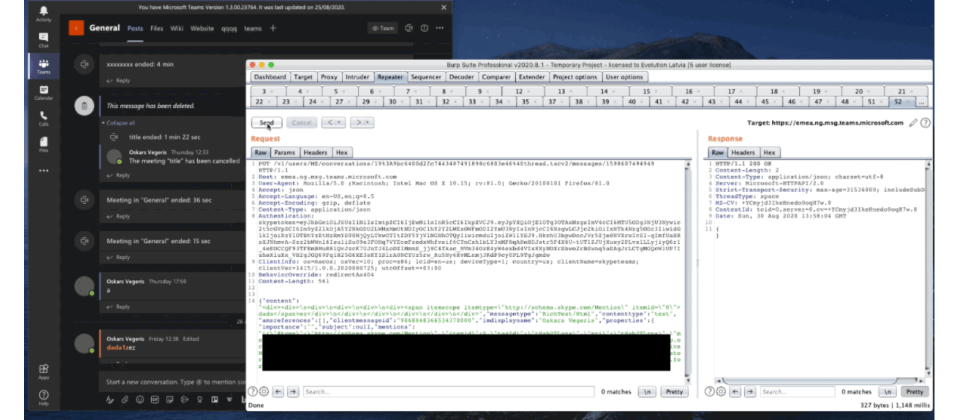Image resolution: width=960 pixels, height=420 pixels.
Task: Toggle Pretty formatting in the request pane
Action: point(674,391)
